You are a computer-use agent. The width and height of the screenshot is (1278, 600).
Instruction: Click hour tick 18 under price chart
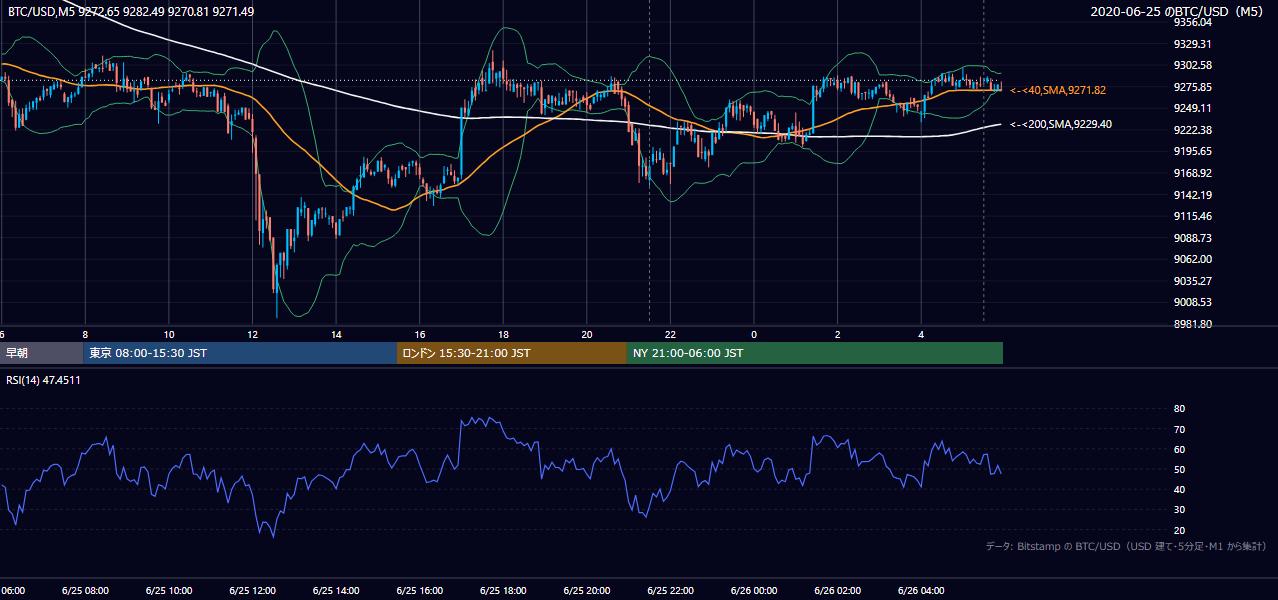pos(503,334)
